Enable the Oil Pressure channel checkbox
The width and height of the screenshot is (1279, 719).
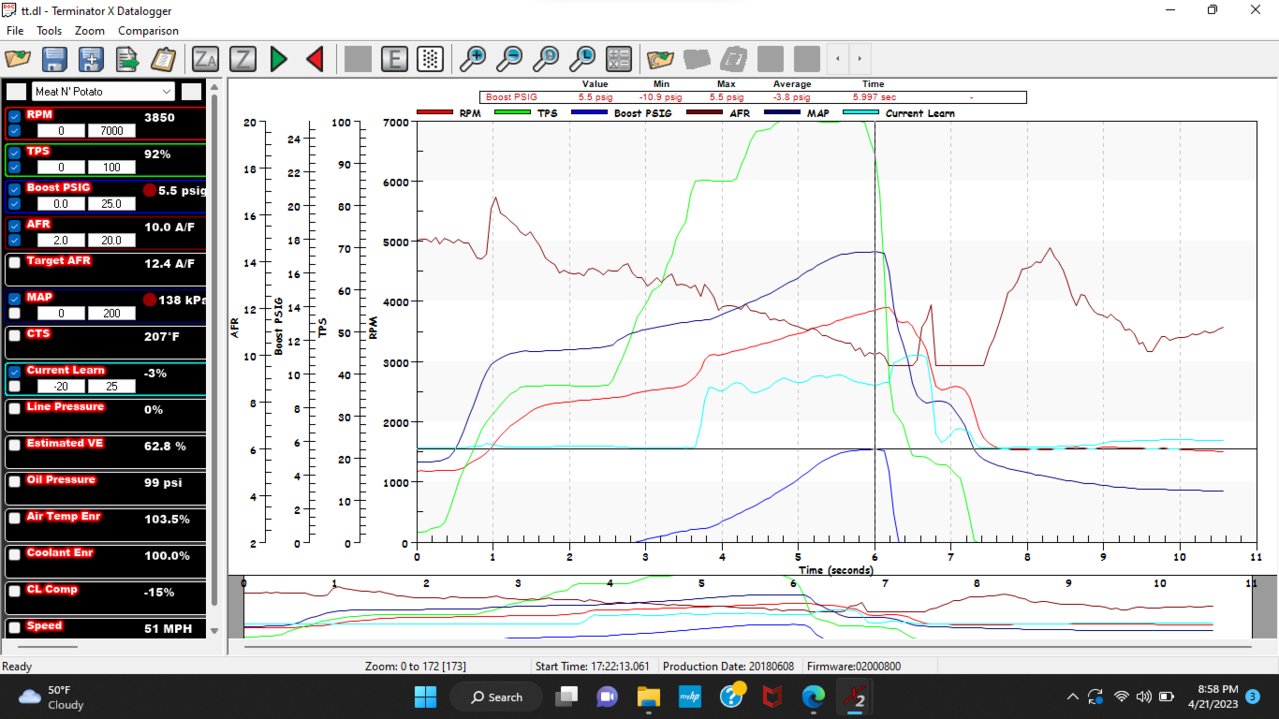point(15,482)
